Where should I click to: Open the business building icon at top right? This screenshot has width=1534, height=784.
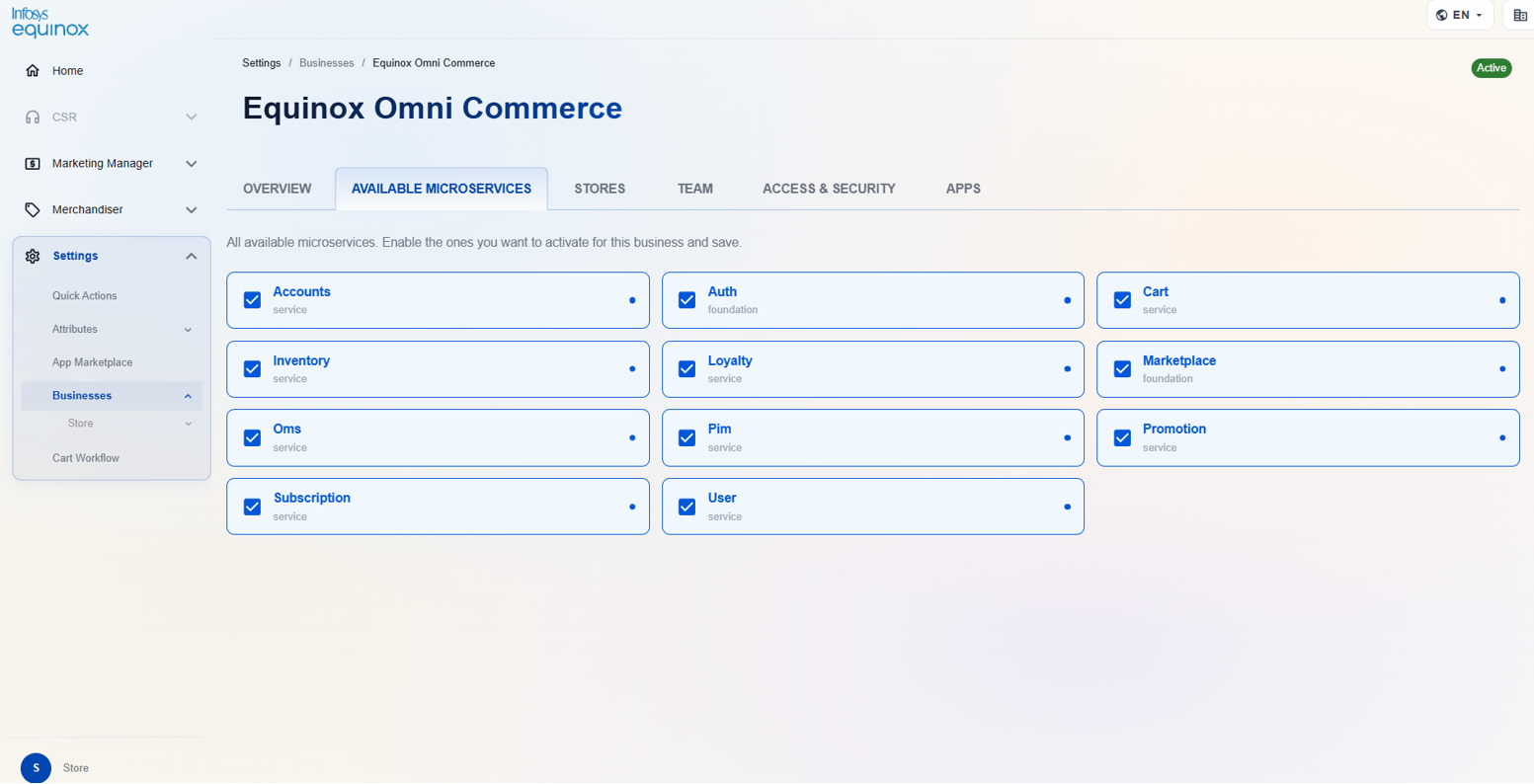1520,15
